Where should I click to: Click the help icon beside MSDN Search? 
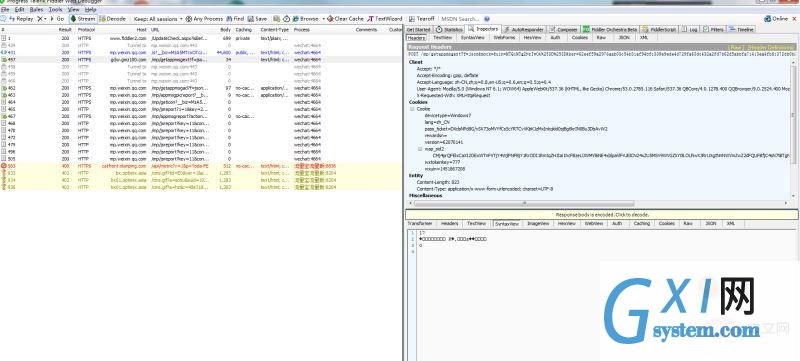(x=487, y=19)
